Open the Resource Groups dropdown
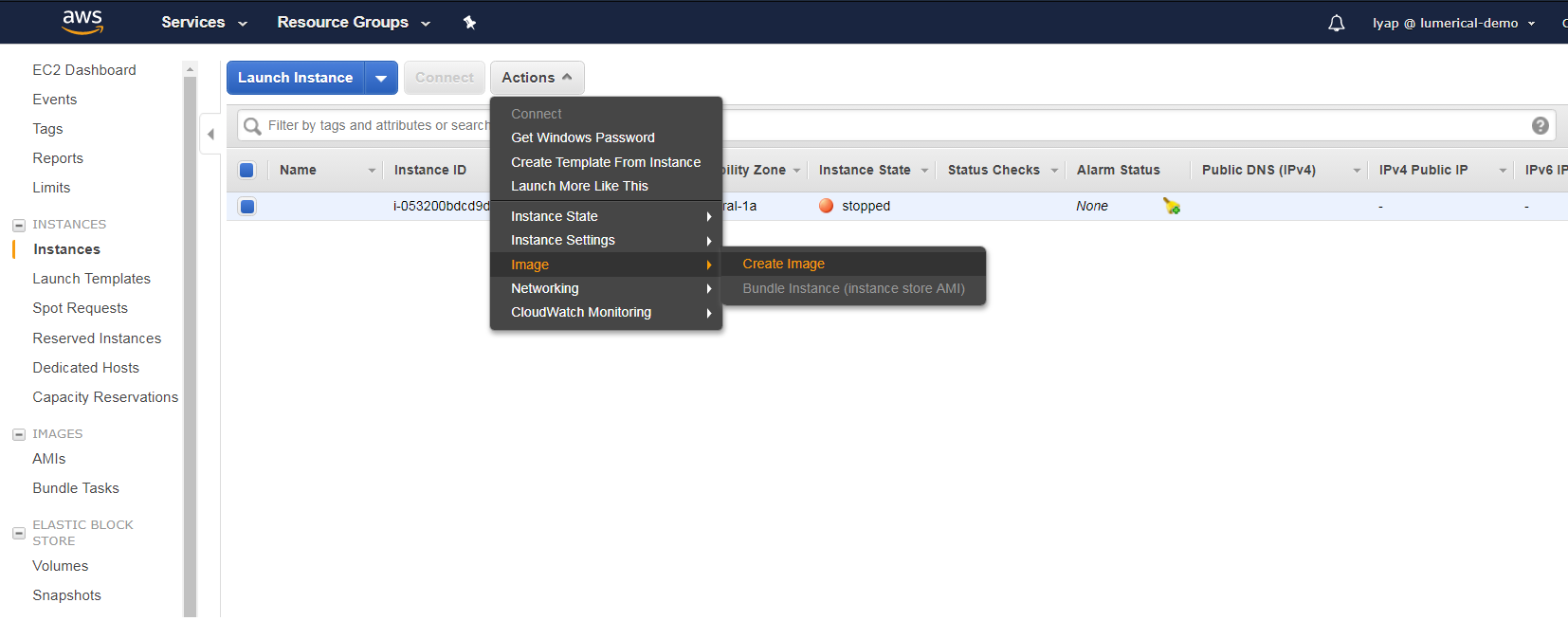This screenshot has height=621, width=1568. click(354, 23)
